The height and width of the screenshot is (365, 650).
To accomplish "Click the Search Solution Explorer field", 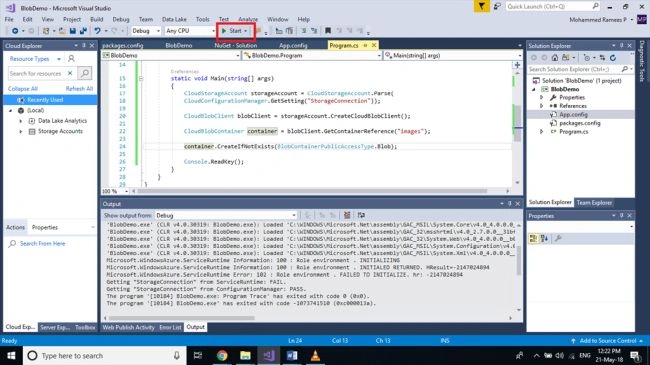I will tap(580, 69).
